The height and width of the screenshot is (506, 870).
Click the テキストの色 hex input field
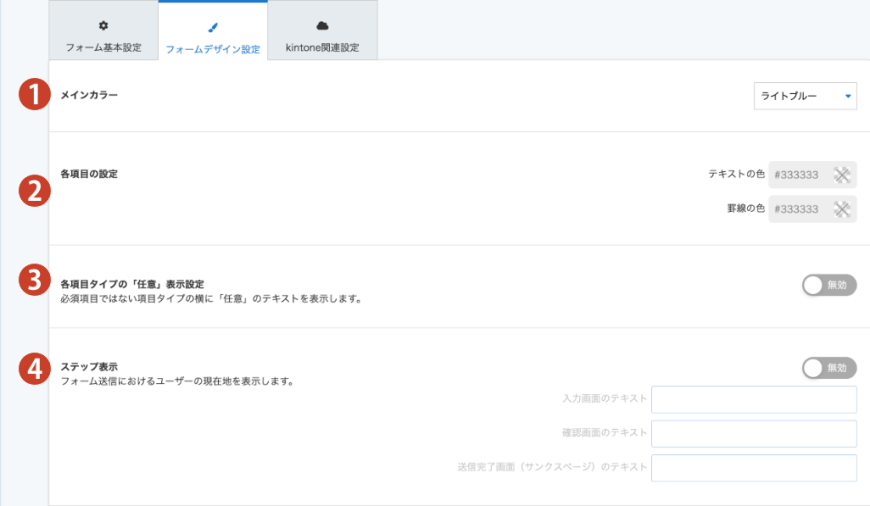pyautogui.click(x=812, y=175)
